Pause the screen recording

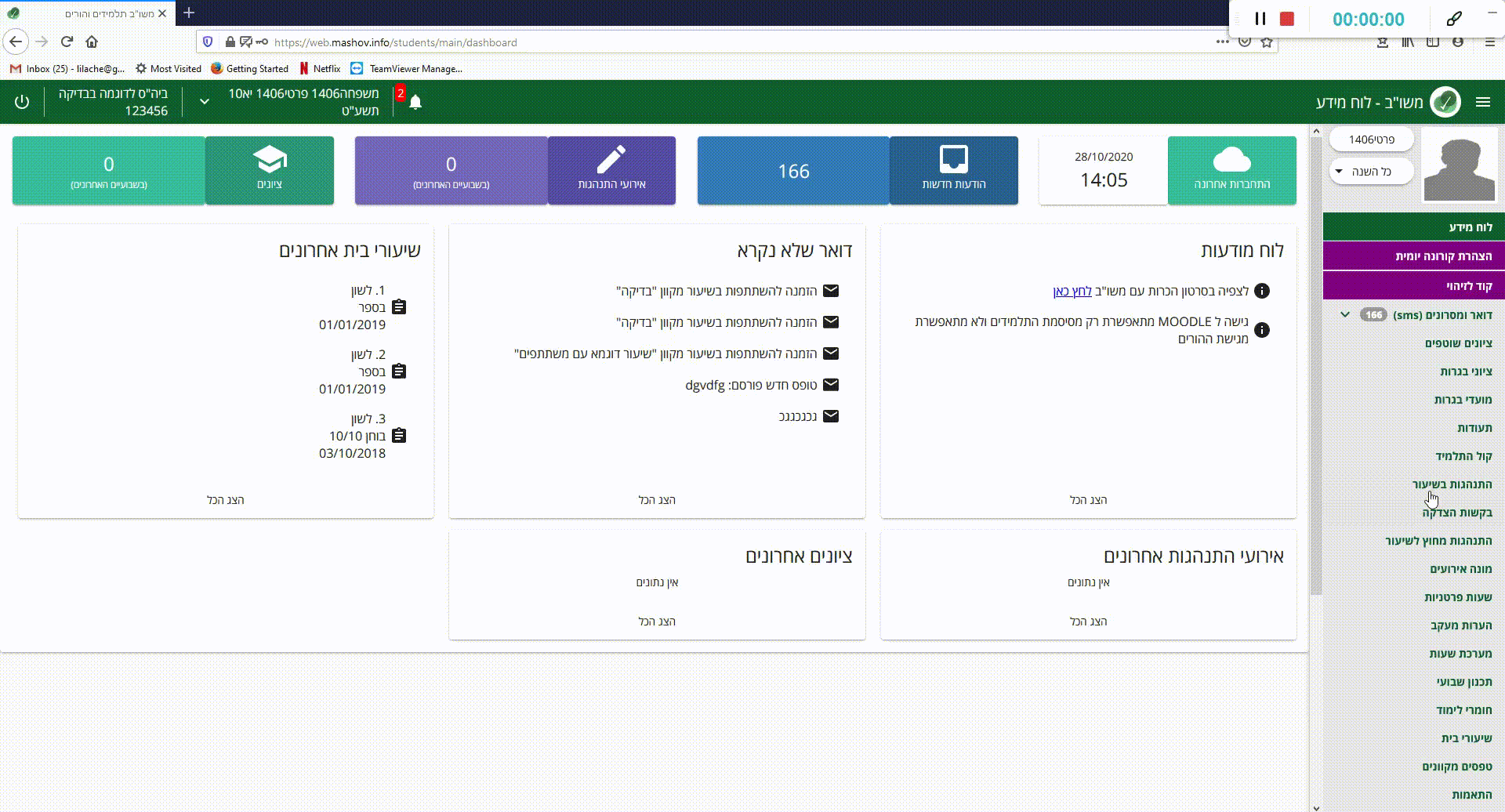pos(1260,19)
